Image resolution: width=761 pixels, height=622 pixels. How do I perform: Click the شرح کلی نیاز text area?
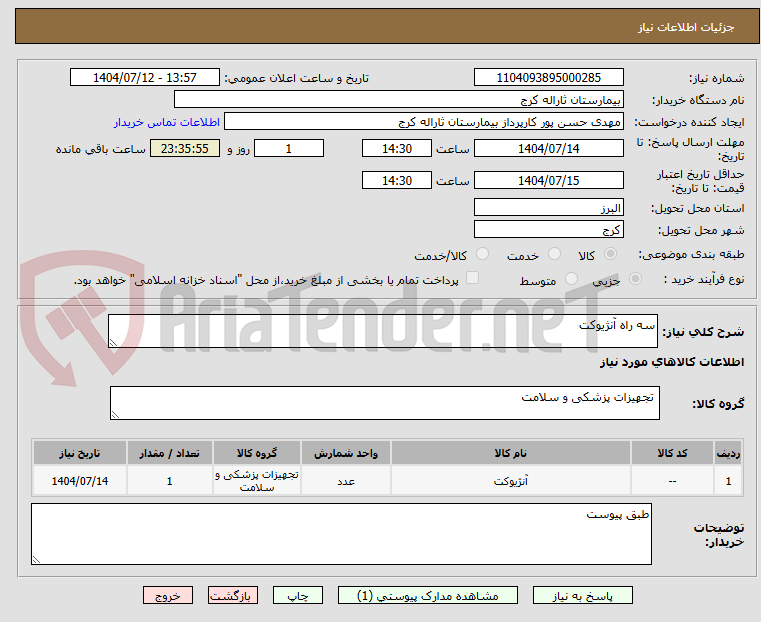tap(382, 331)
